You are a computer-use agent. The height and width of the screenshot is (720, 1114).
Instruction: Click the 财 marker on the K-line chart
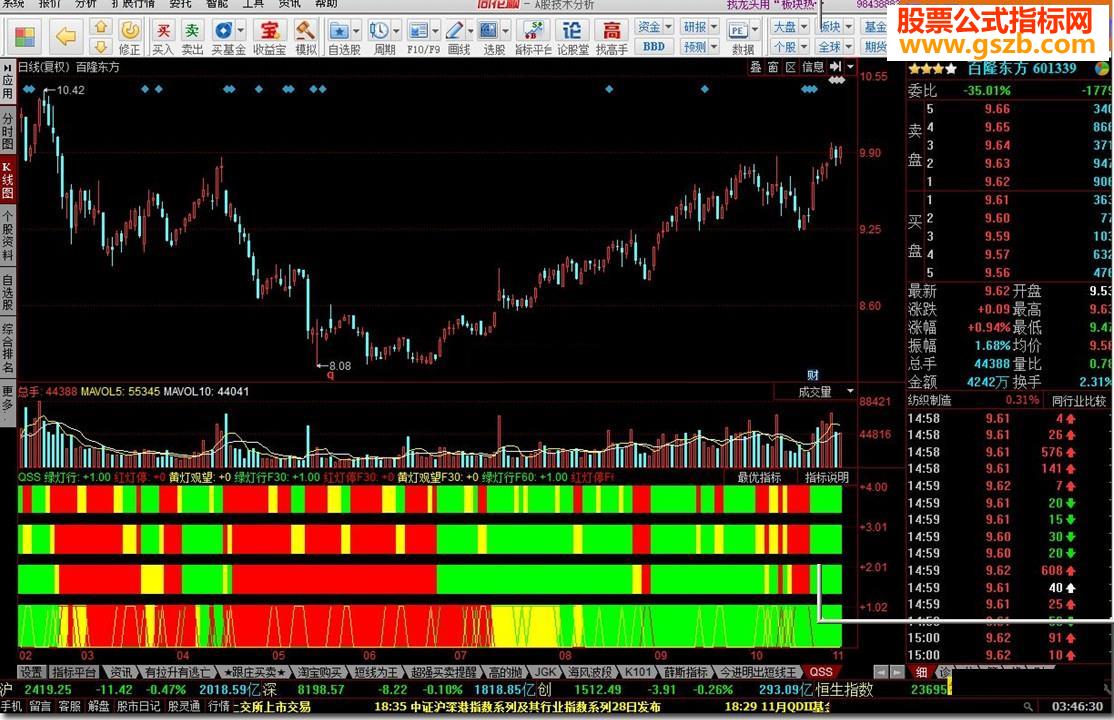813,375
